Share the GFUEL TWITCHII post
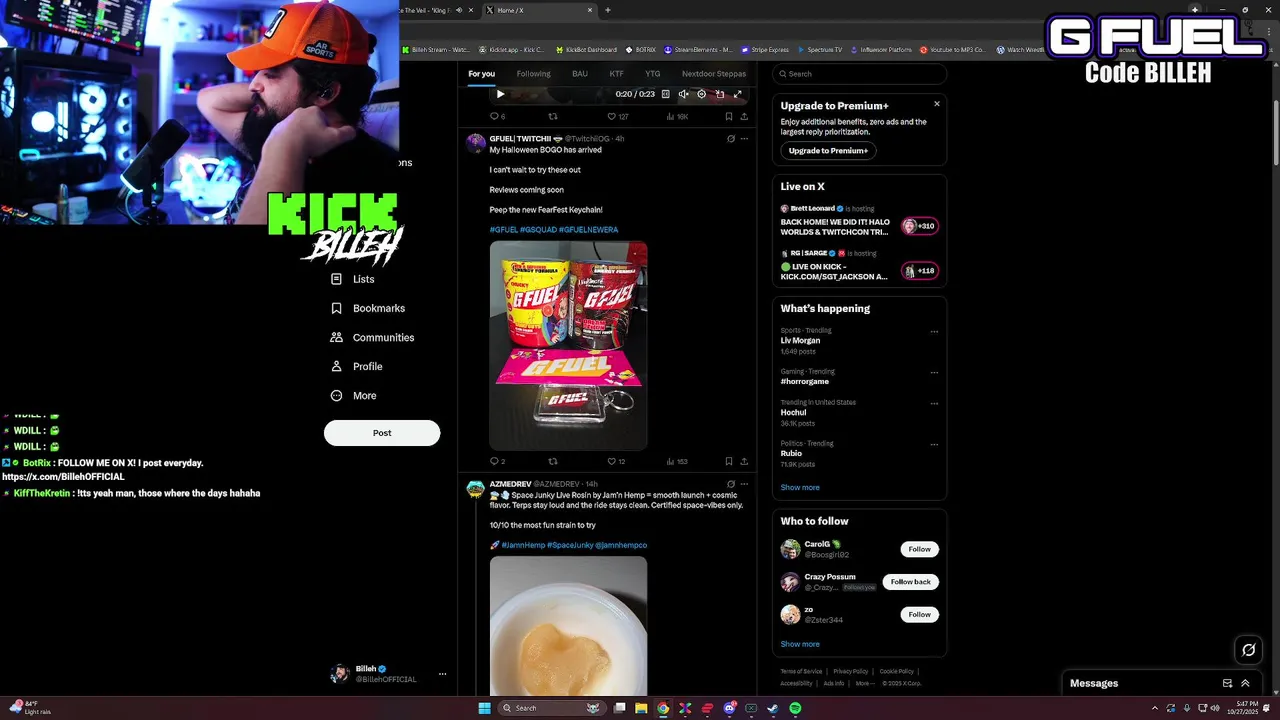 [x=743, y=461]
